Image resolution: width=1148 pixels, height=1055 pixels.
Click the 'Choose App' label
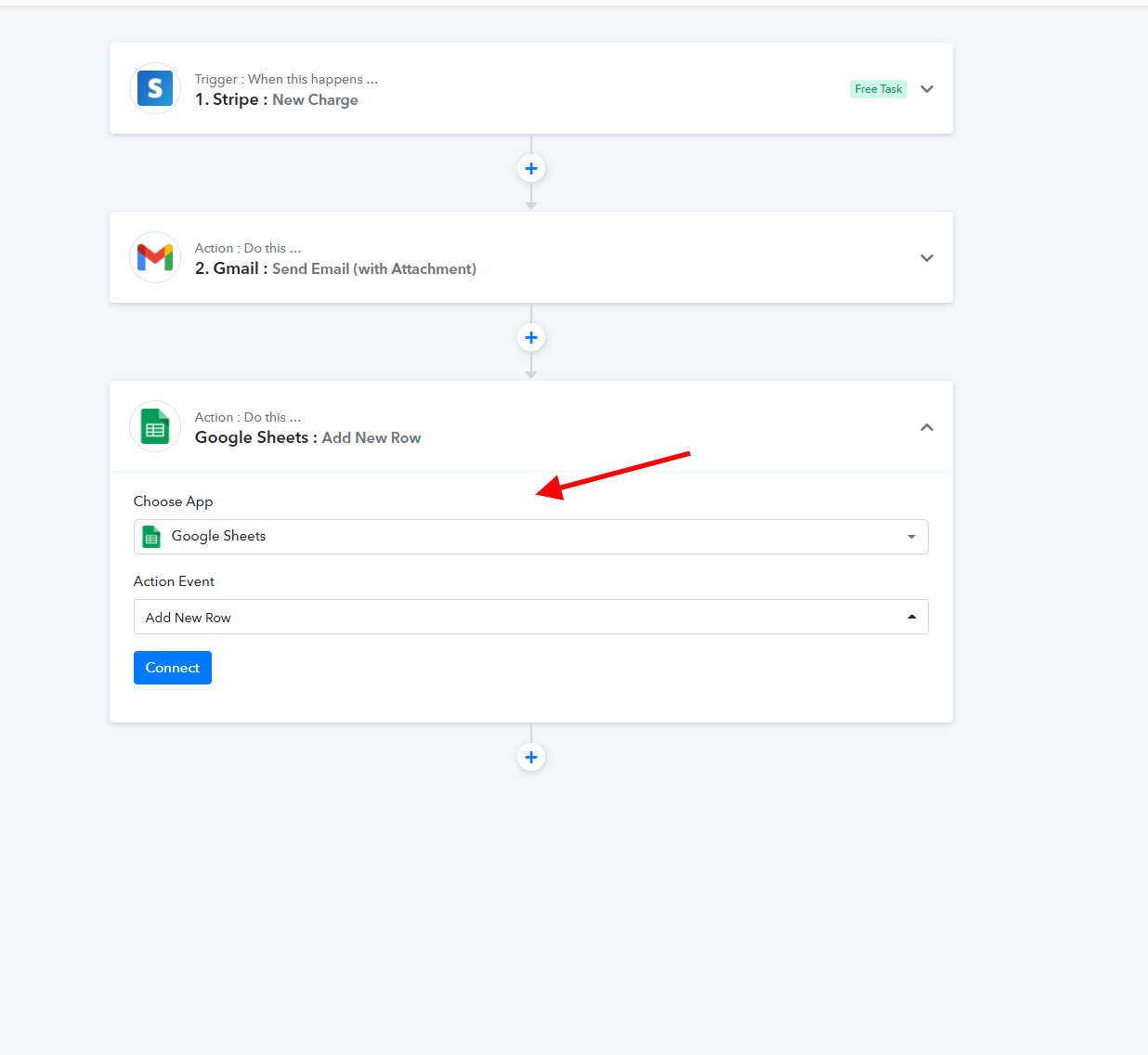pos(173,501)
